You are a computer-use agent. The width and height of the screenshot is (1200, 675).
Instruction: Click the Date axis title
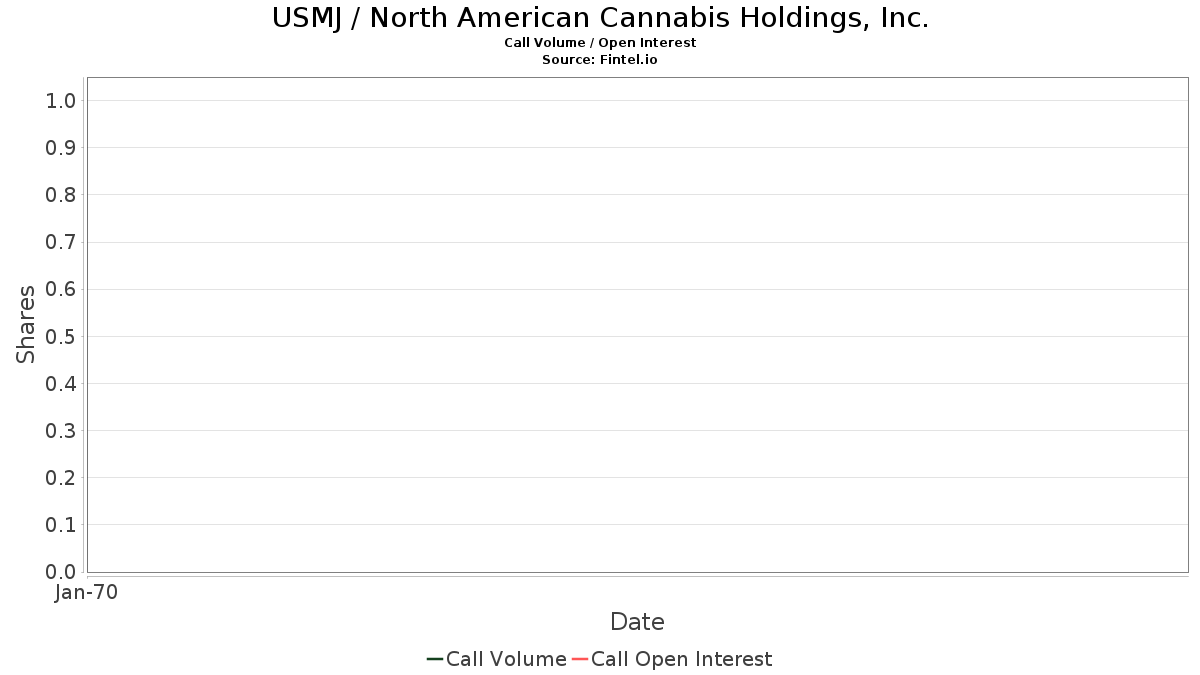[x=637, y=622]
